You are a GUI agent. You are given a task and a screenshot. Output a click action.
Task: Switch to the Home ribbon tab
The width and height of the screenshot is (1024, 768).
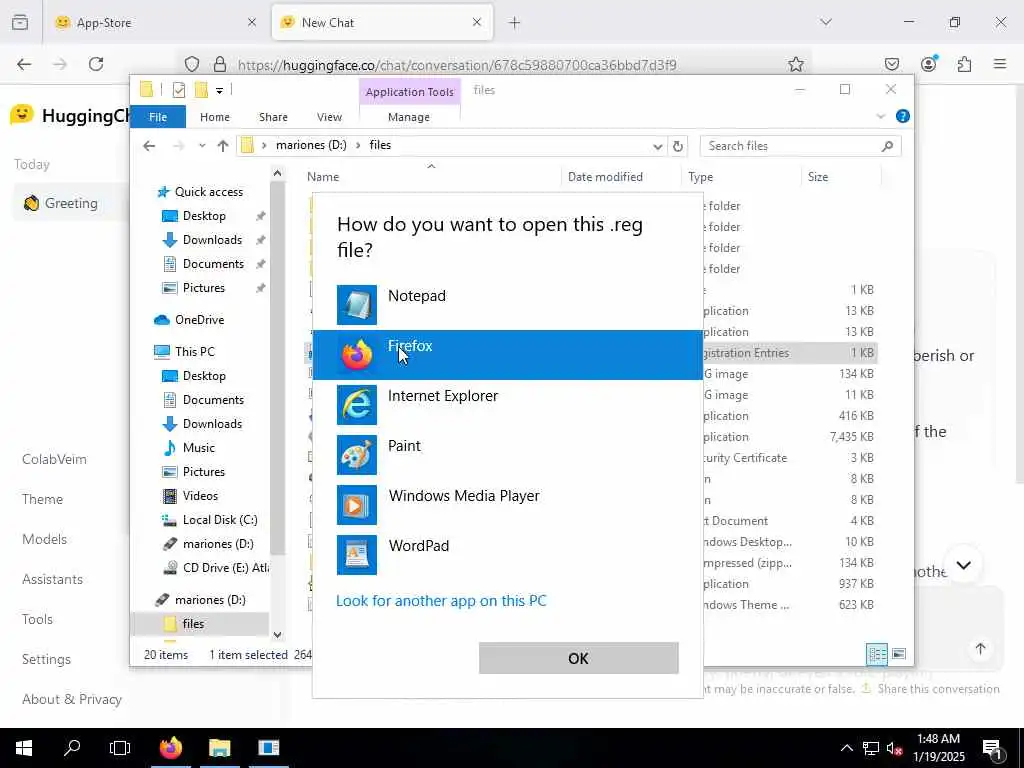click(x=215, y=117)
